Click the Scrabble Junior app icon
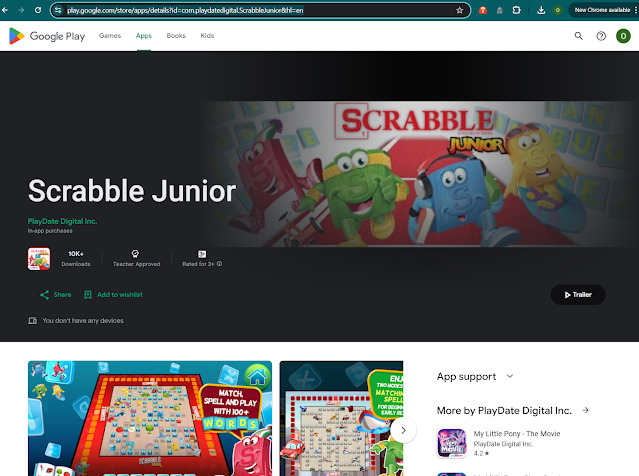 point(39,258)
